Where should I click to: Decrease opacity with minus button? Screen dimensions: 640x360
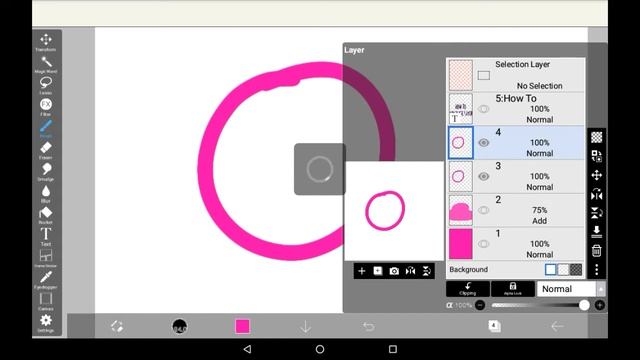[x=480, y=305]
